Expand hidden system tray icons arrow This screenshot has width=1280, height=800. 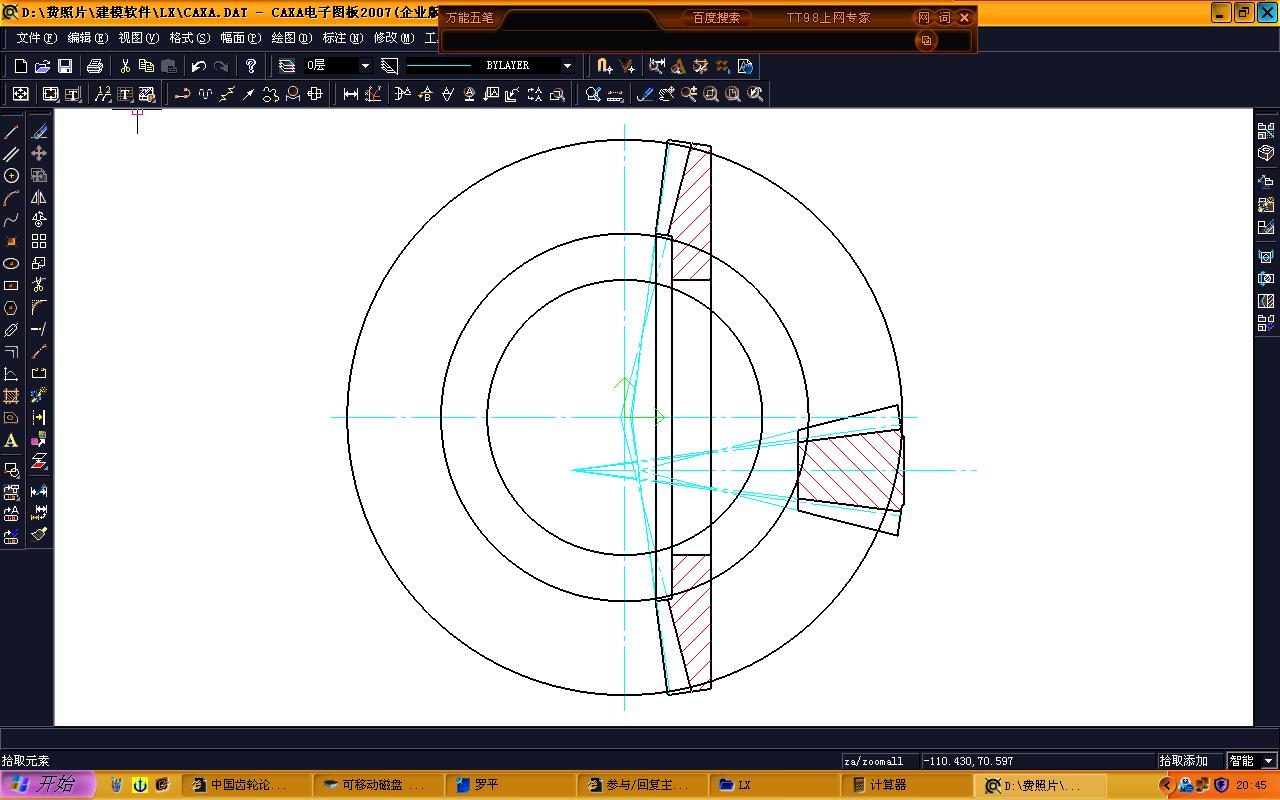(x=1165, y=785)
